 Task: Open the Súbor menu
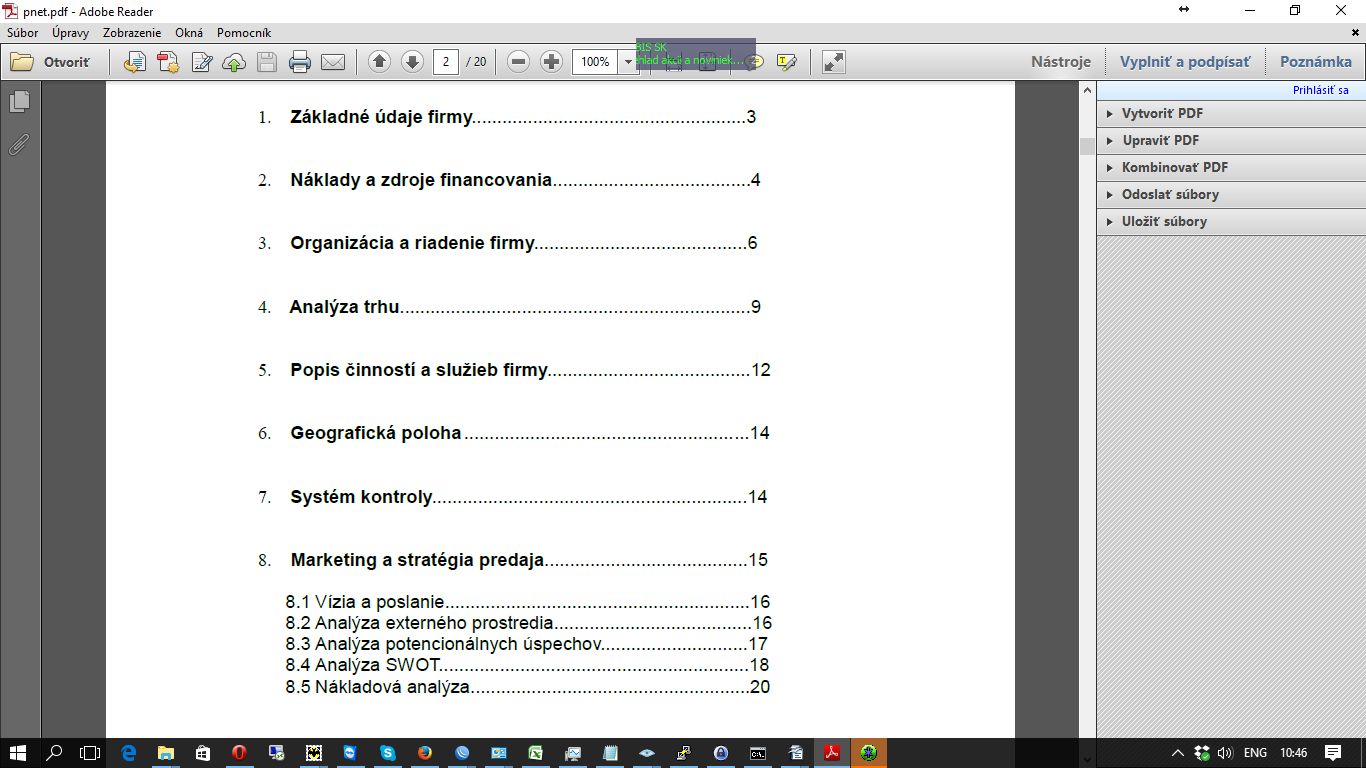(x=23, y=33)
